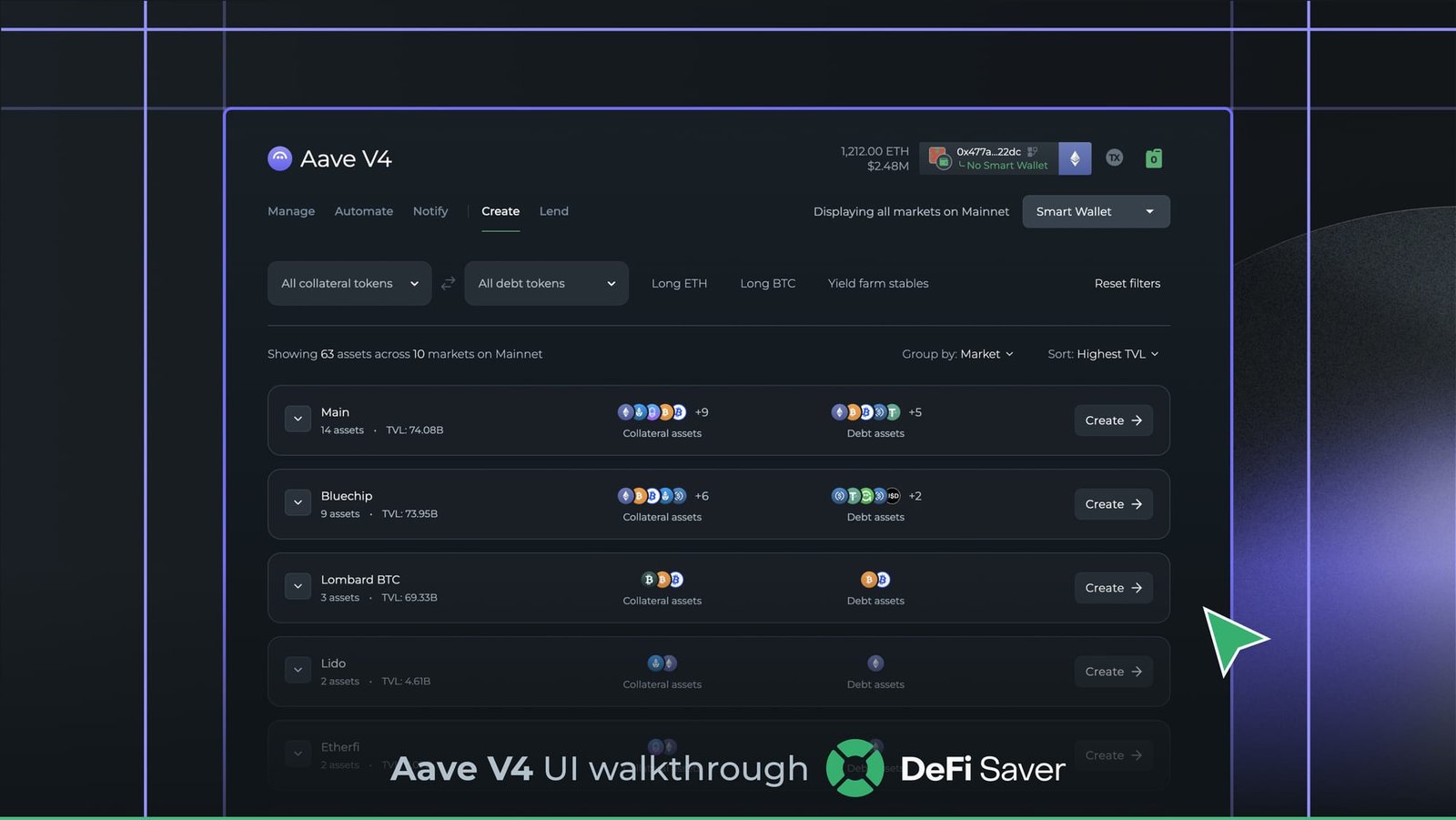
Task: Click the green gas price icon
Action: click(1153, 158)
